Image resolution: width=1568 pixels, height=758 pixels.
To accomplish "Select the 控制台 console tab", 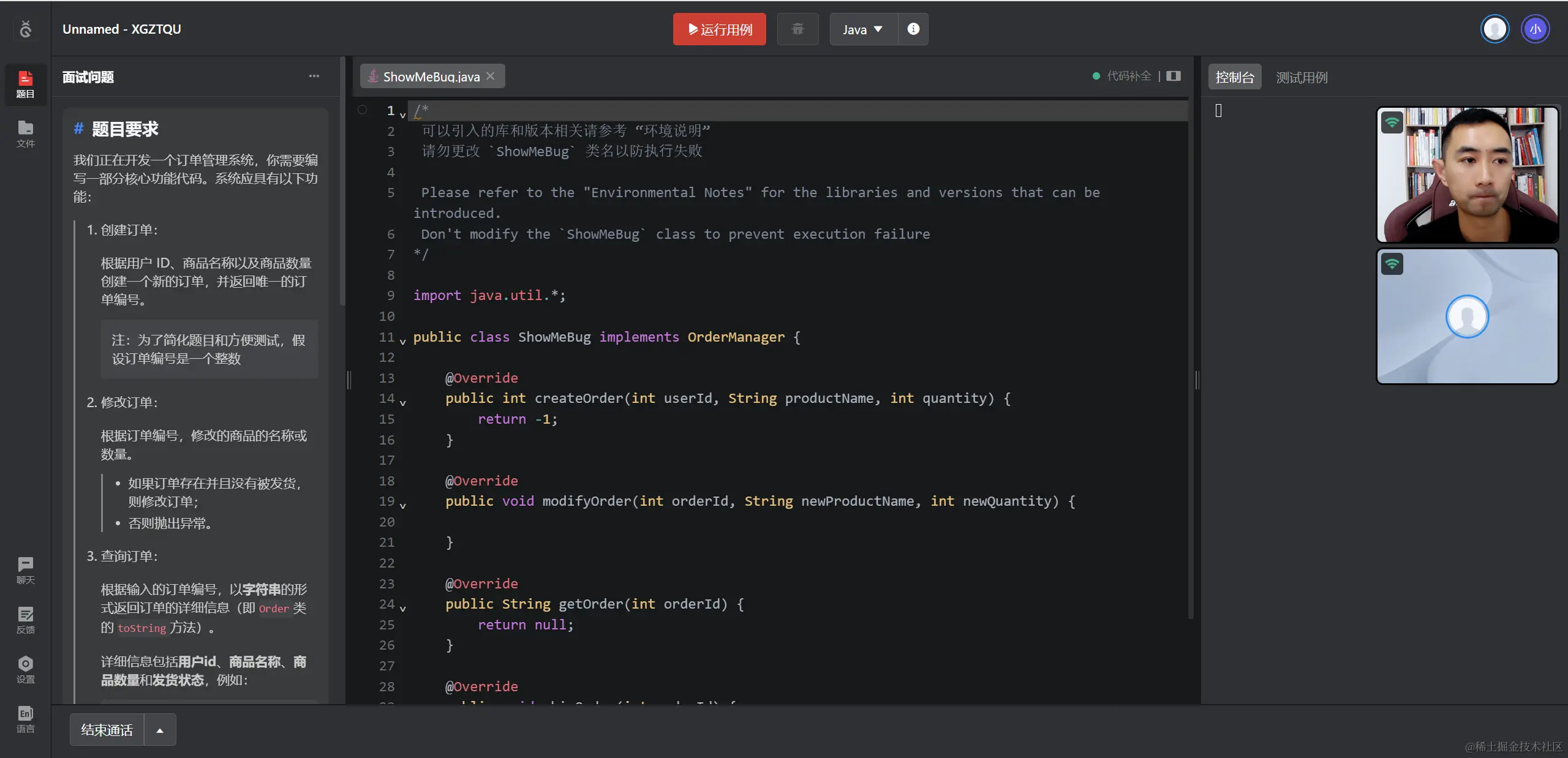I will click(1234, 78).
